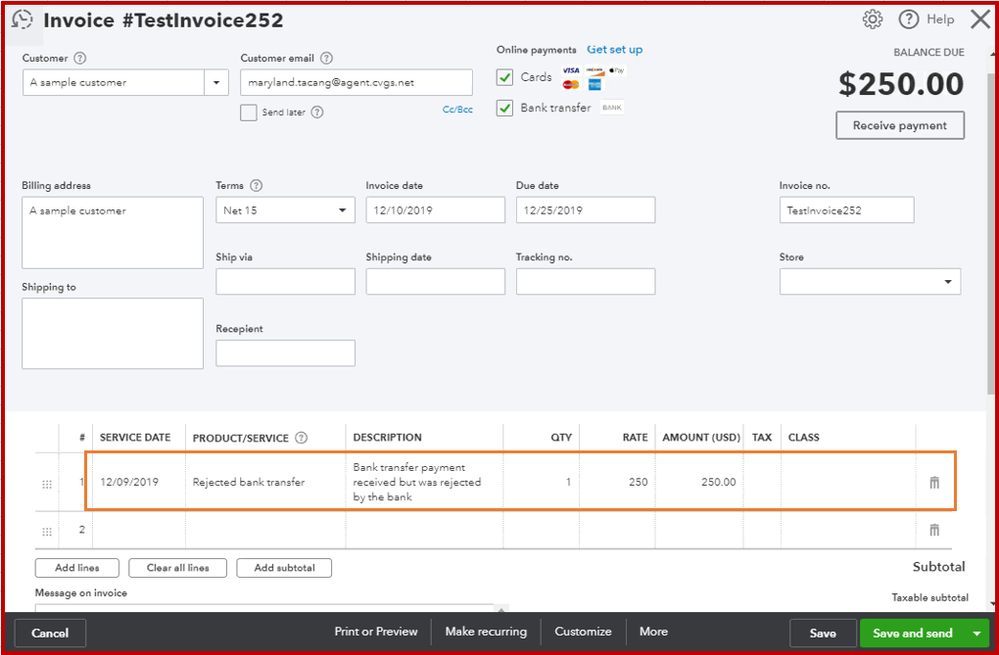Screen dimensions: 999x655
Task: Click the Due date field
Action: click(586, 210)
